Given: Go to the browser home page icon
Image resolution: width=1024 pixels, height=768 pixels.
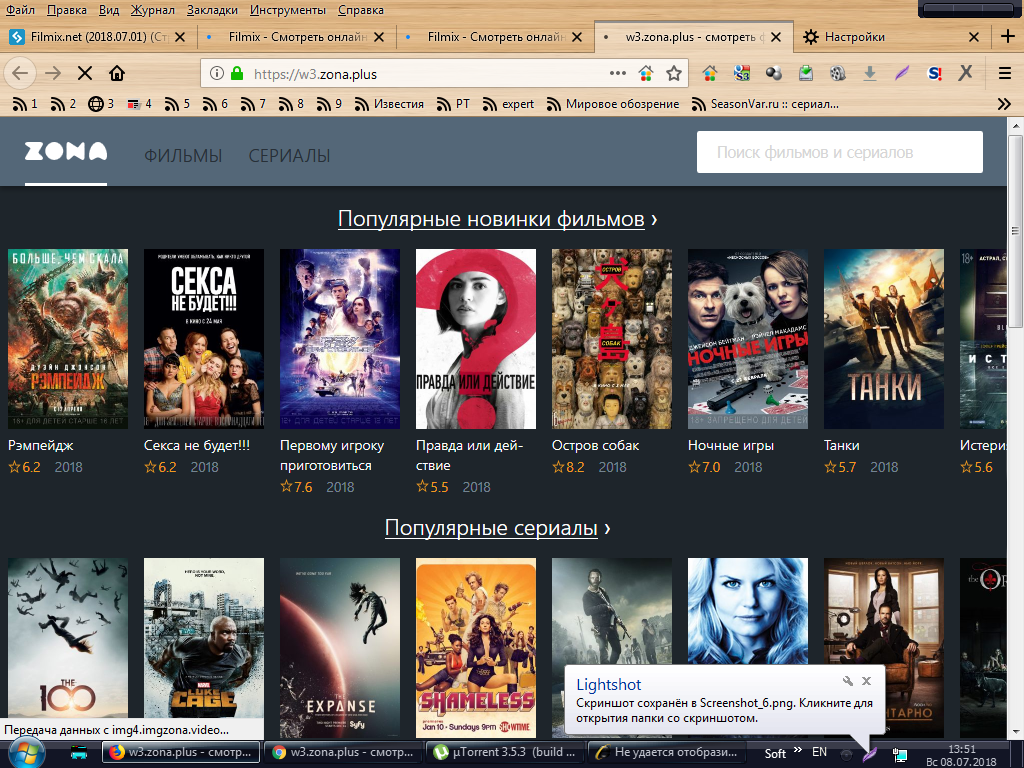Looking at the screenshot, I should click(117, 73).
